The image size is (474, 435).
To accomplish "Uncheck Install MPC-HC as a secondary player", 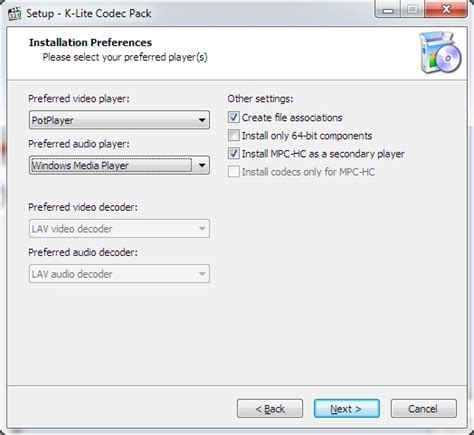I will tap(234, 153).
